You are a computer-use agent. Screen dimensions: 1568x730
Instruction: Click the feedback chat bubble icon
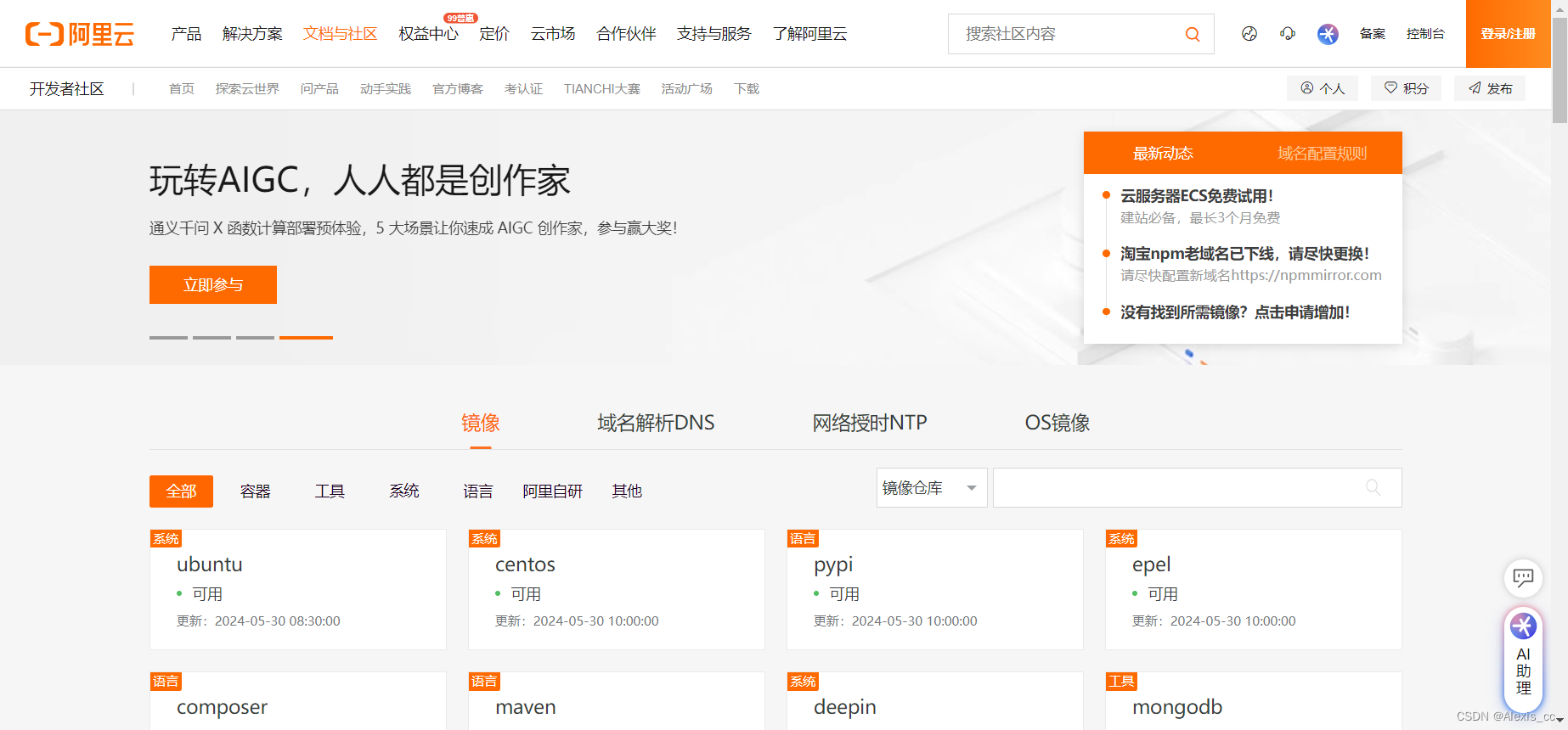click(x=1523, y=578)
